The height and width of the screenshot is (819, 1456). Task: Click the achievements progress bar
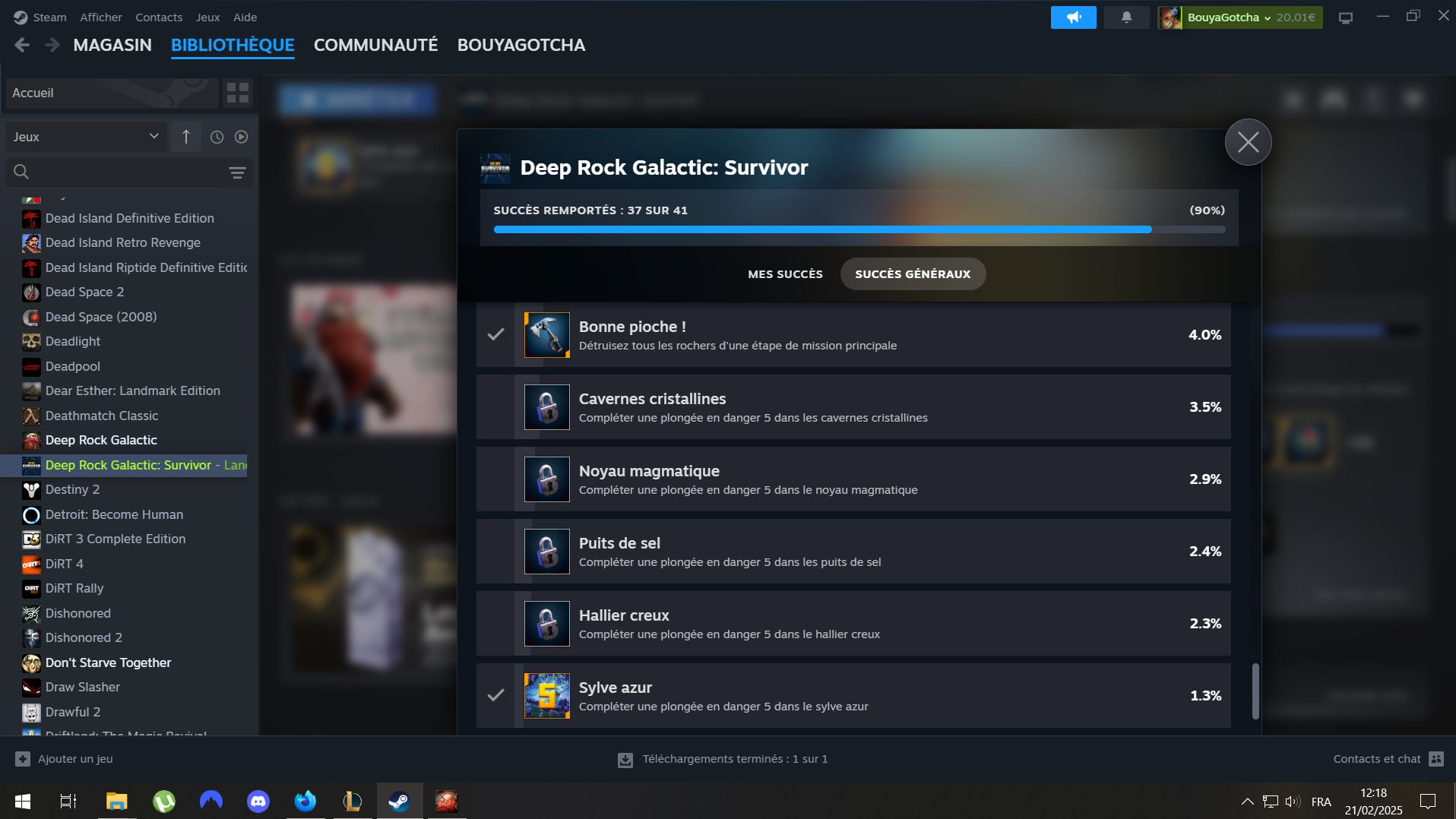[859, 229]
